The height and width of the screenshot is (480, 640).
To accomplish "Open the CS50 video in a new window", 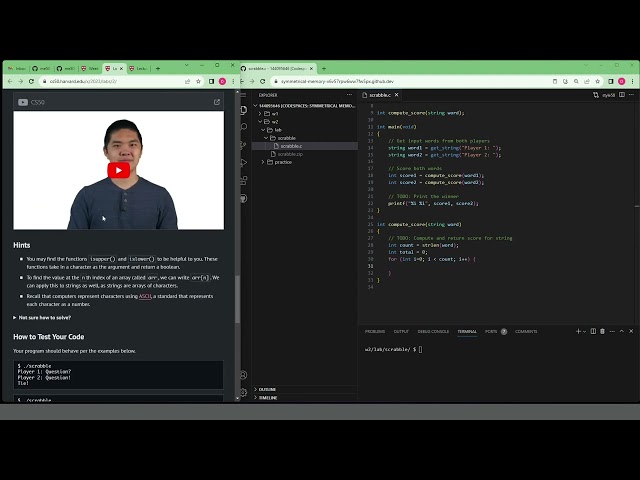I will click(x=217, y=102).
